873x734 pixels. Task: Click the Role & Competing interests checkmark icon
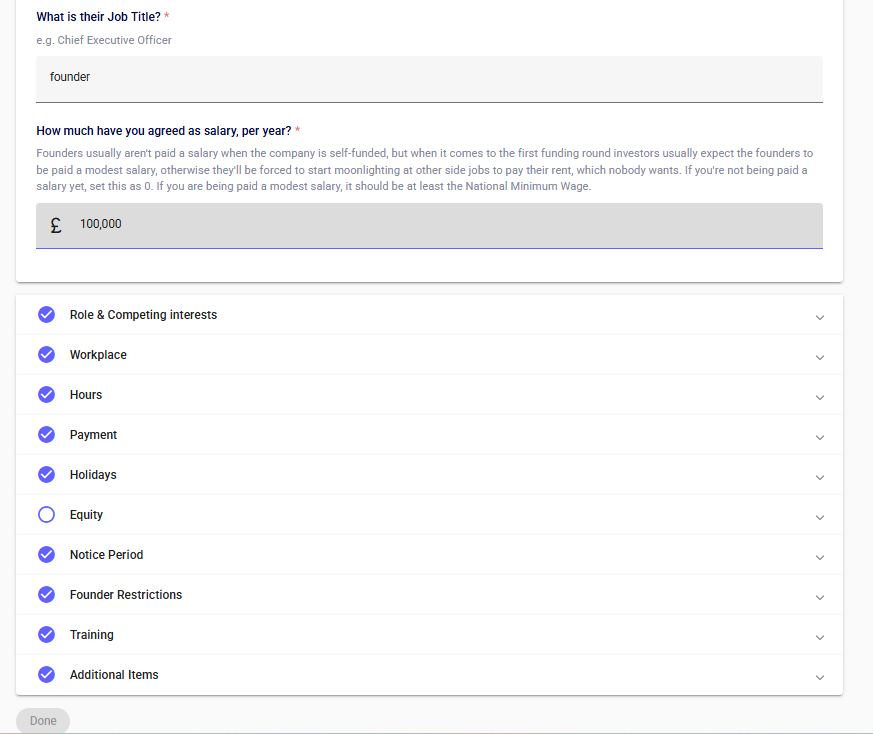[x=46, y=315]
